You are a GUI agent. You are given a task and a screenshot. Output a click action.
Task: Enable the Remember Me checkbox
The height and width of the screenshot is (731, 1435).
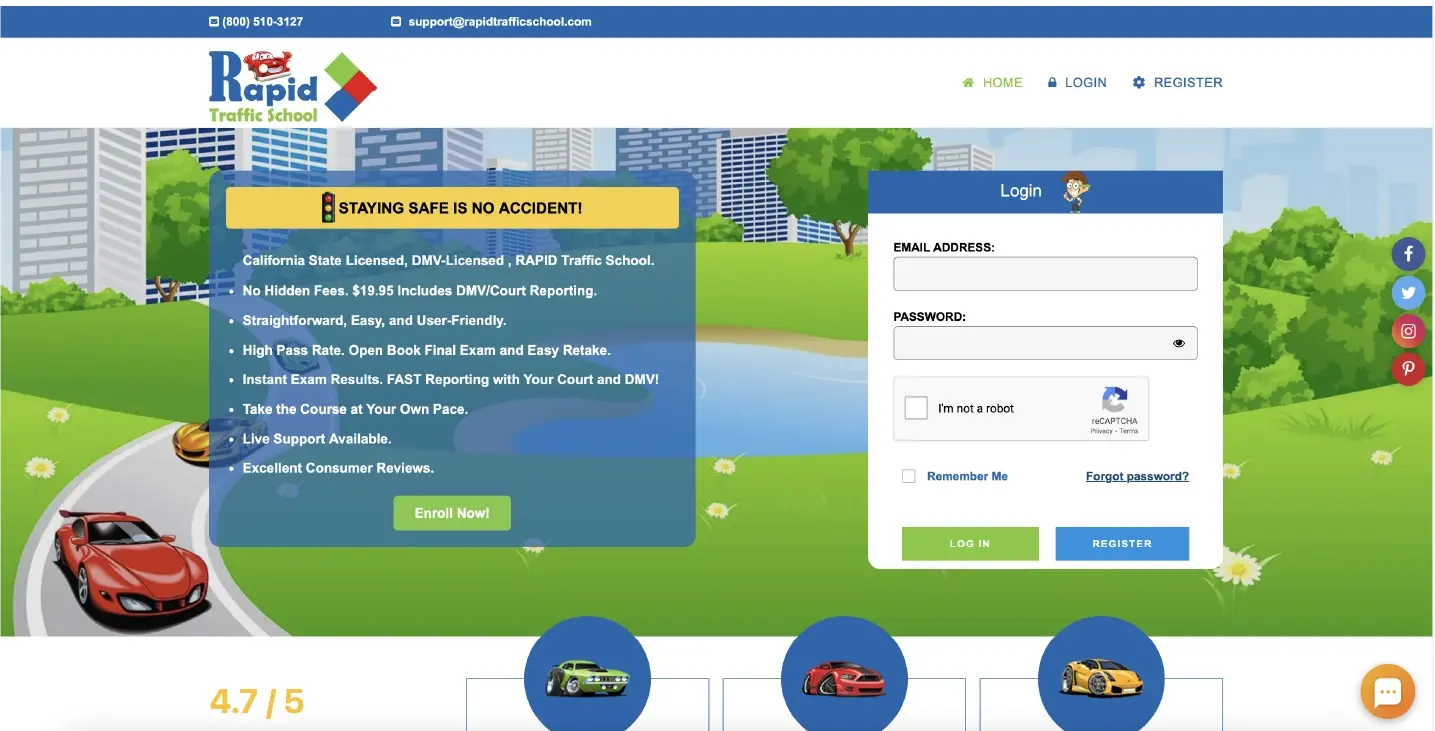click(x=909, y=476)
